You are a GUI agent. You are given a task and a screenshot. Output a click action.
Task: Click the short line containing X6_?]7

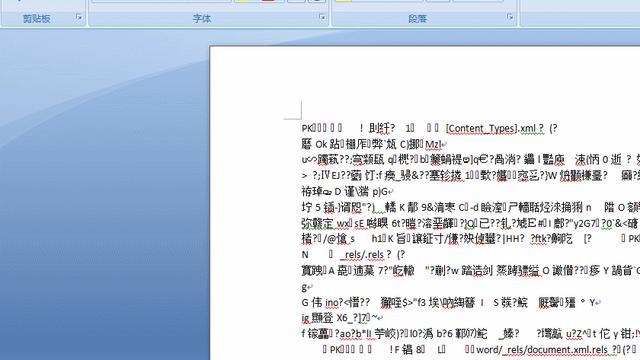[342, 318]
